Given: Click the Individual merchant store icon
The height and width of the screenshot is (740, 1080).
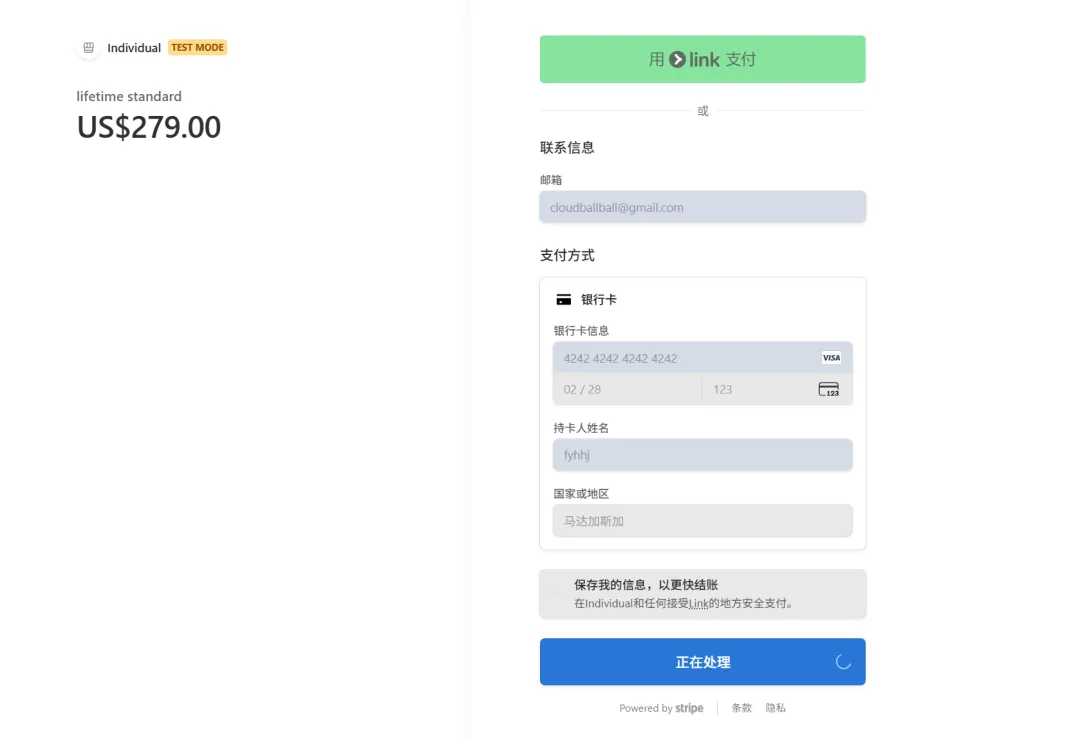Looking at the screenshot, I should tap(88, 48).
